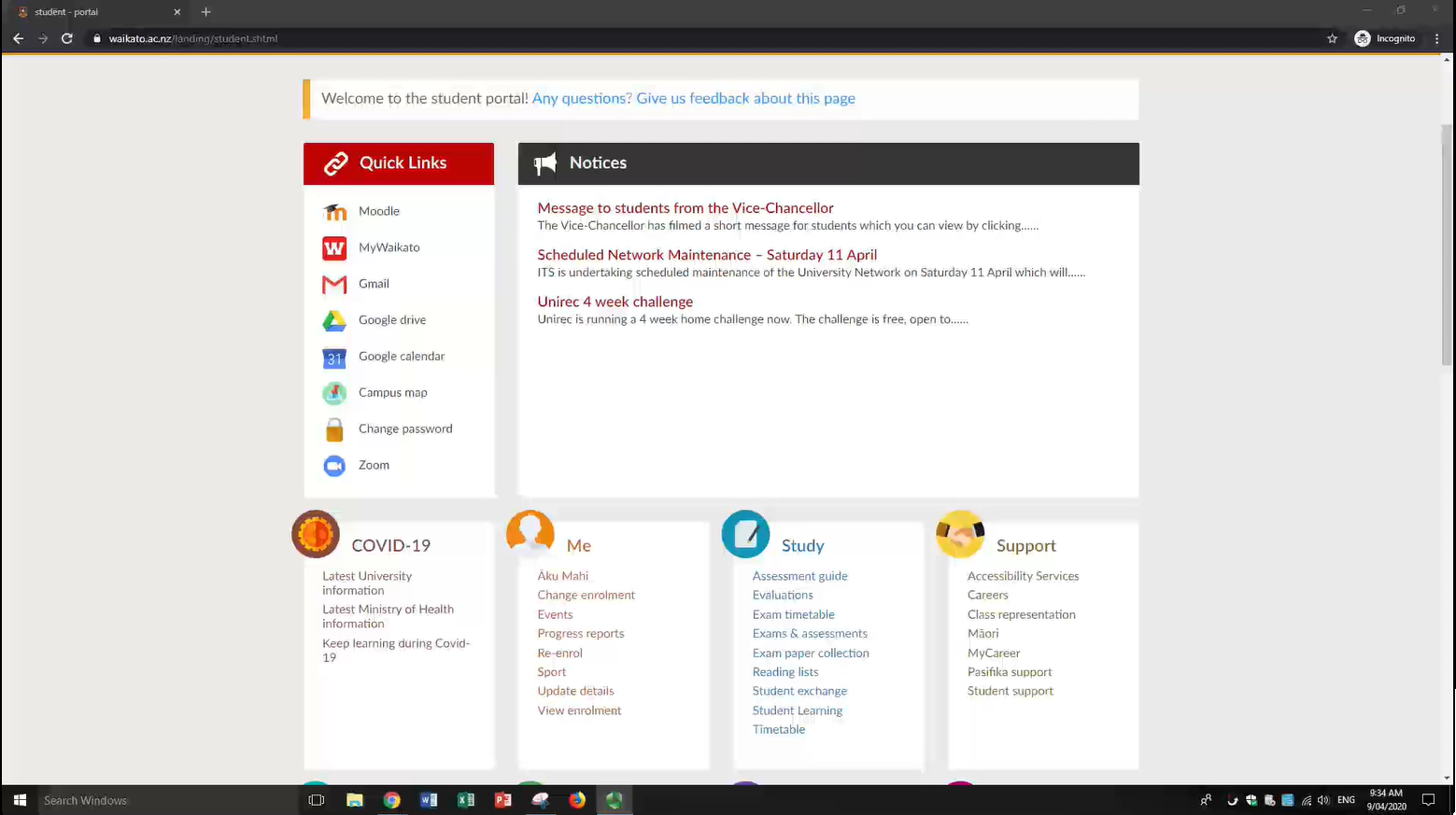Open the Windows Start menu
This screenshot has height=815, width=1456.
coord(20,800)
